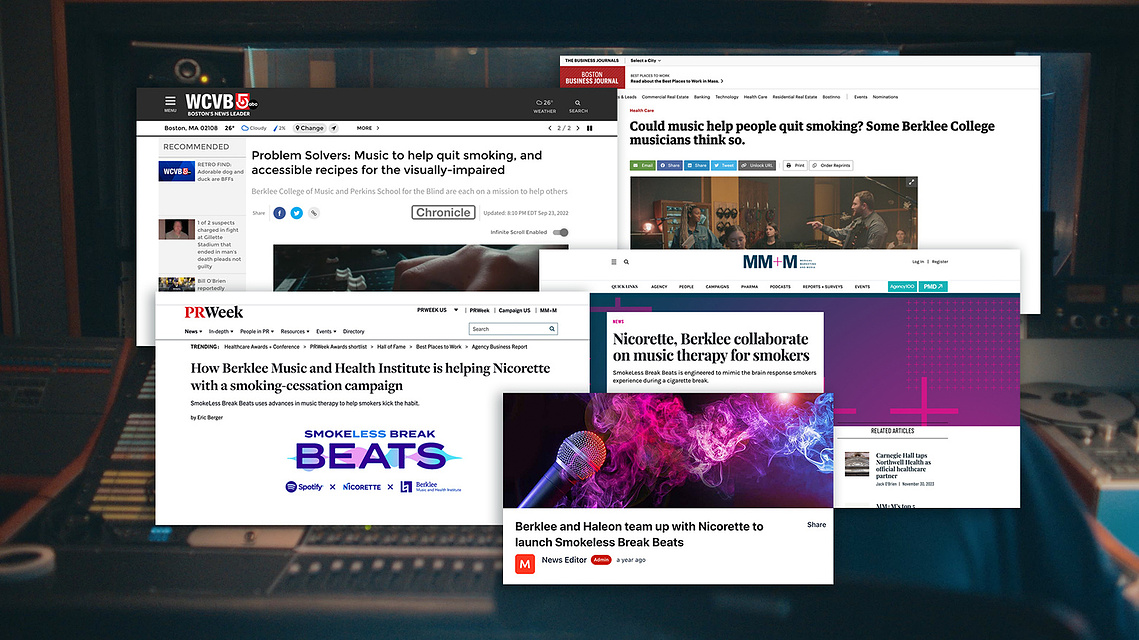The height and width of the screenshot is (640, 1139).
Task: Click the Change location button
Action: click(309, 128)
